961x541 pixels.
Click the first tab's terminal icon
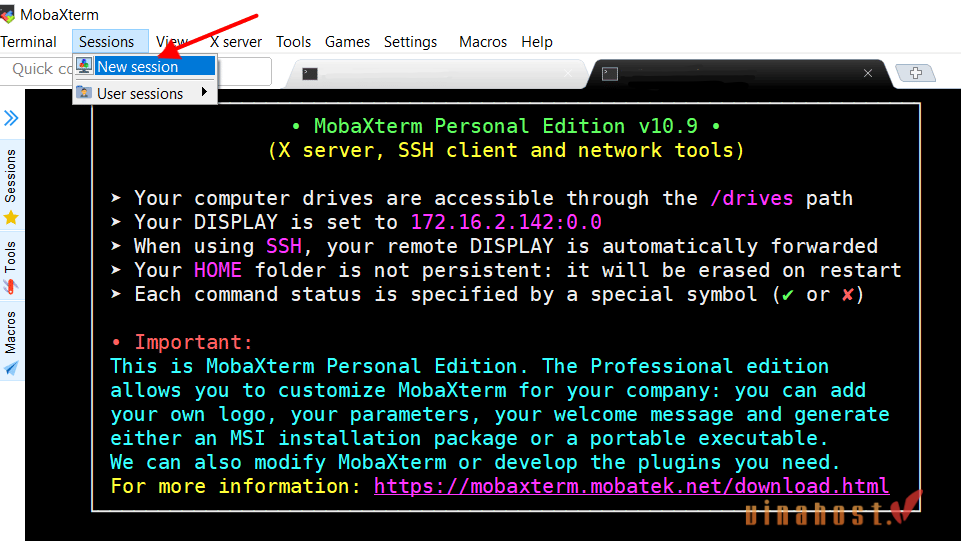coord(310,74)
